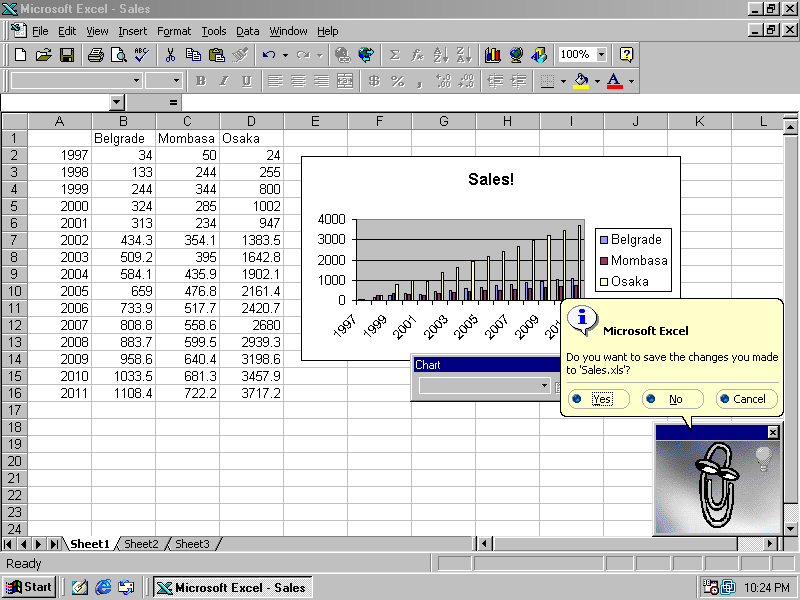Click the Osaka legend color key
800x600 pixels.
[x=604, y=282]
